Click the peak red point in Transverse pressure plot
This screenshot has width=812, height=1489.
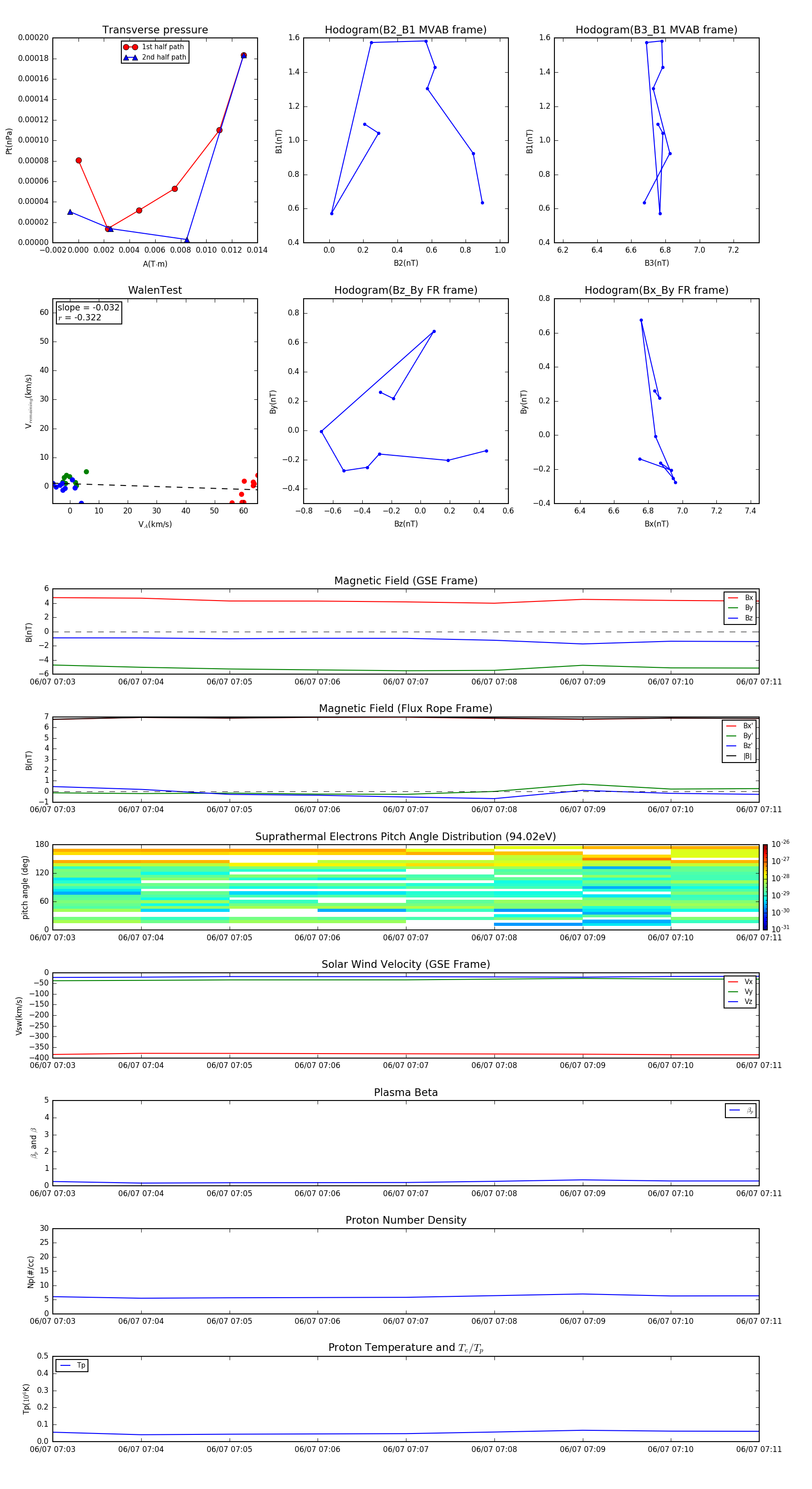[x=243, y=55]
